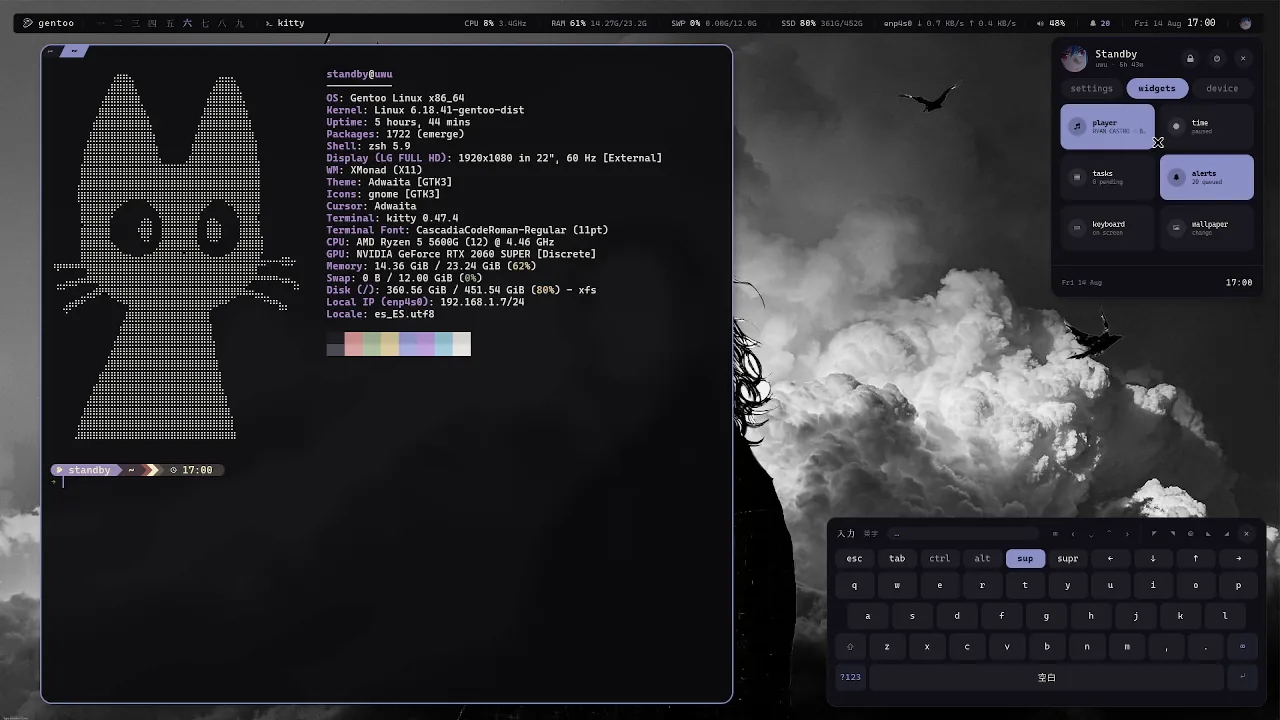Tap the esc key
Screen dimensions: 1280x720
(854, 559)
